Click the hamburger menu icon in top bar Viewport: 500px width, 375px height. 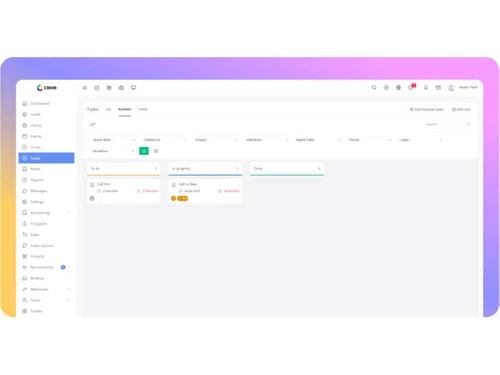tap(85, 88)
